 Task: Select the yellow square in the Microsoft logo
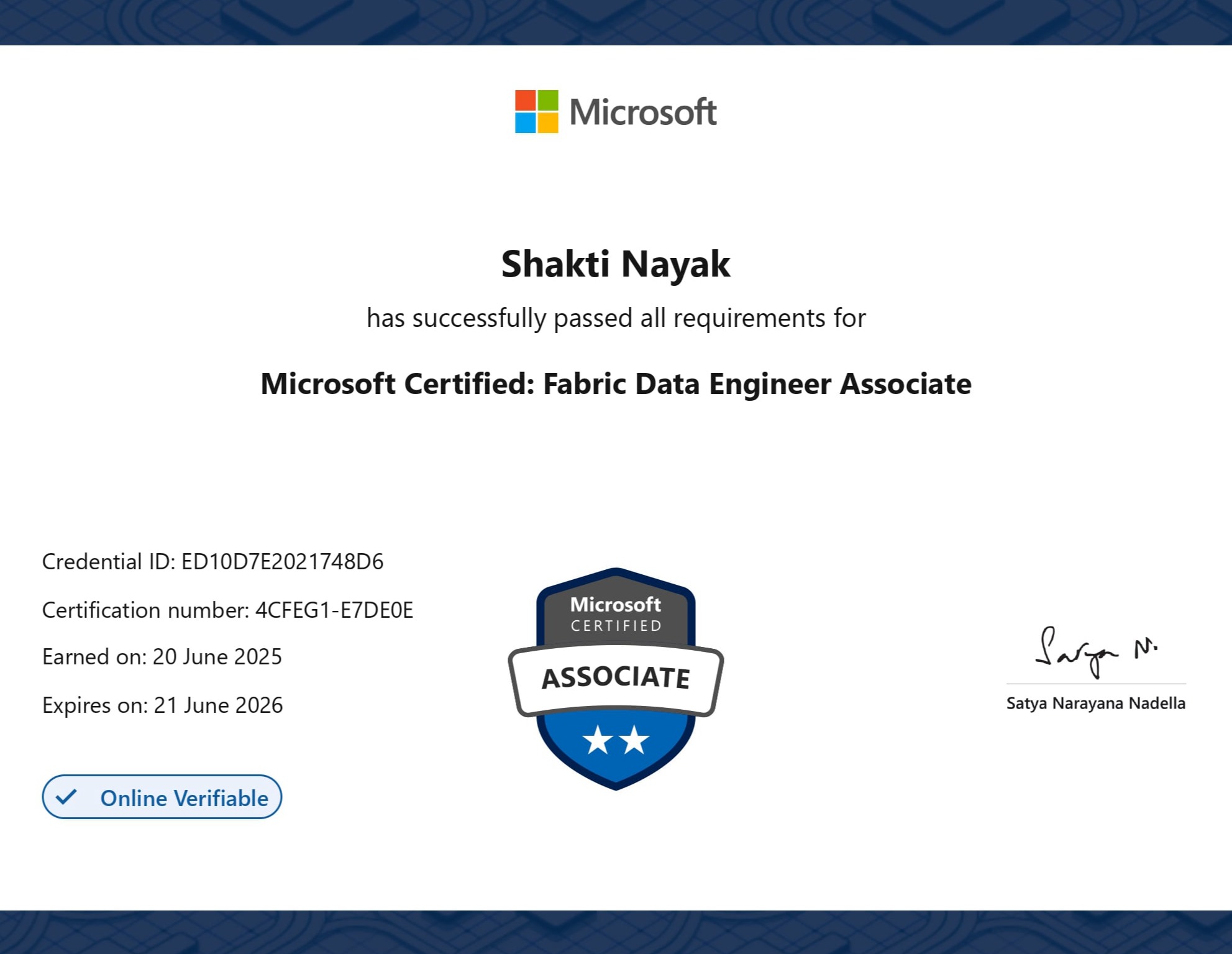549,124
